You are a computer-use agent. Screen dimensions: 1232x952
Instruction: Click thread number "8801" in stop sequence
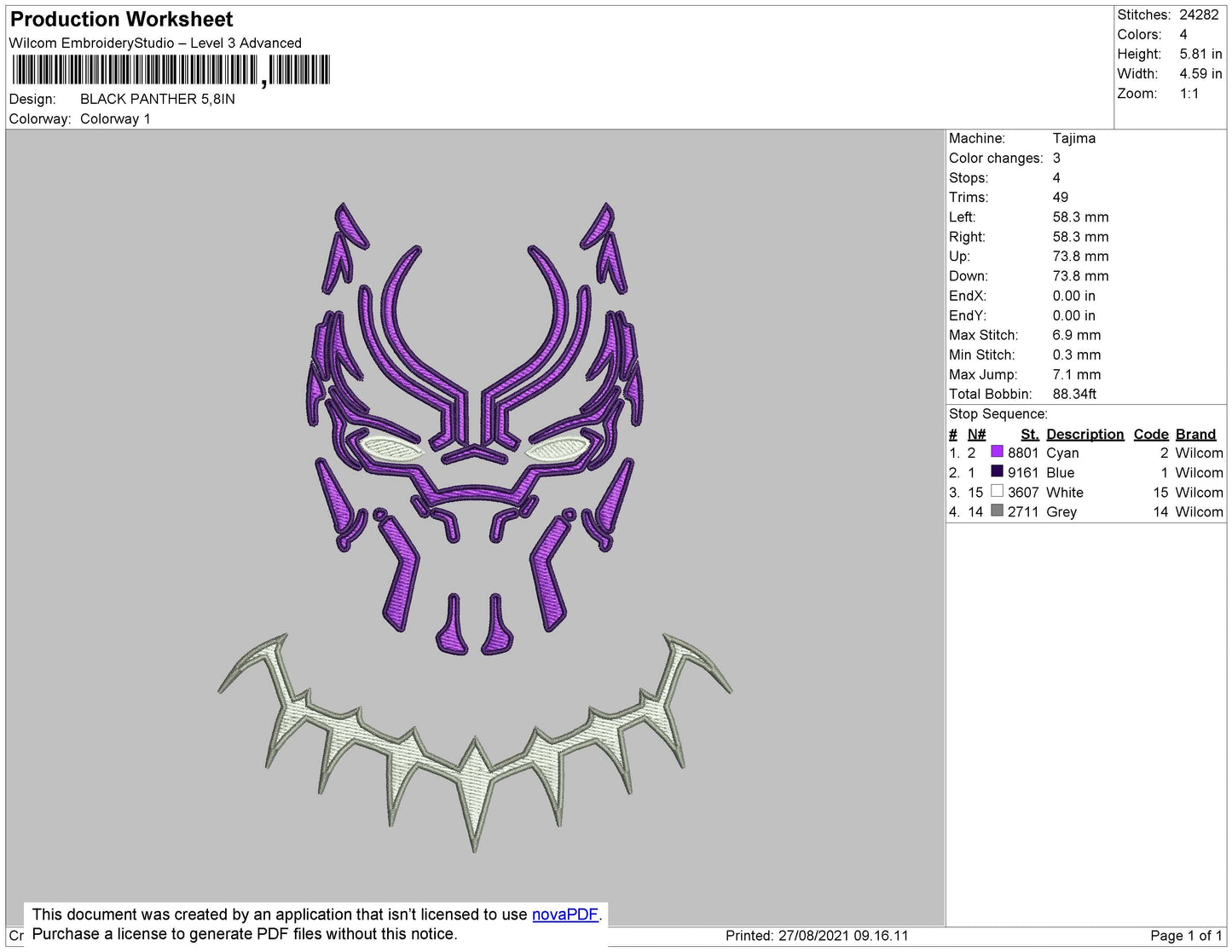click(x=1023, y=453)
